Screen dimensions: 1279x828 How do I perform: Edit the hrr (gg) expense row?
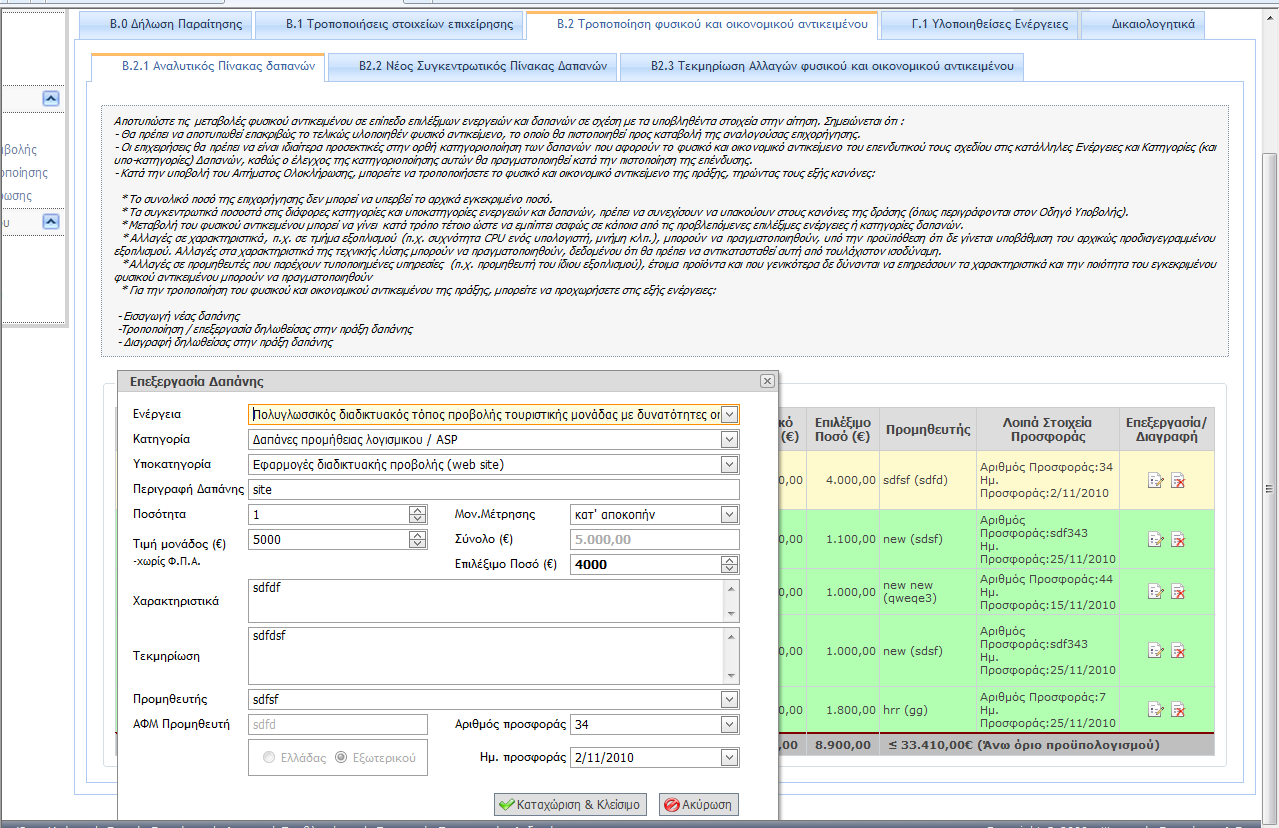(1156, 710)
